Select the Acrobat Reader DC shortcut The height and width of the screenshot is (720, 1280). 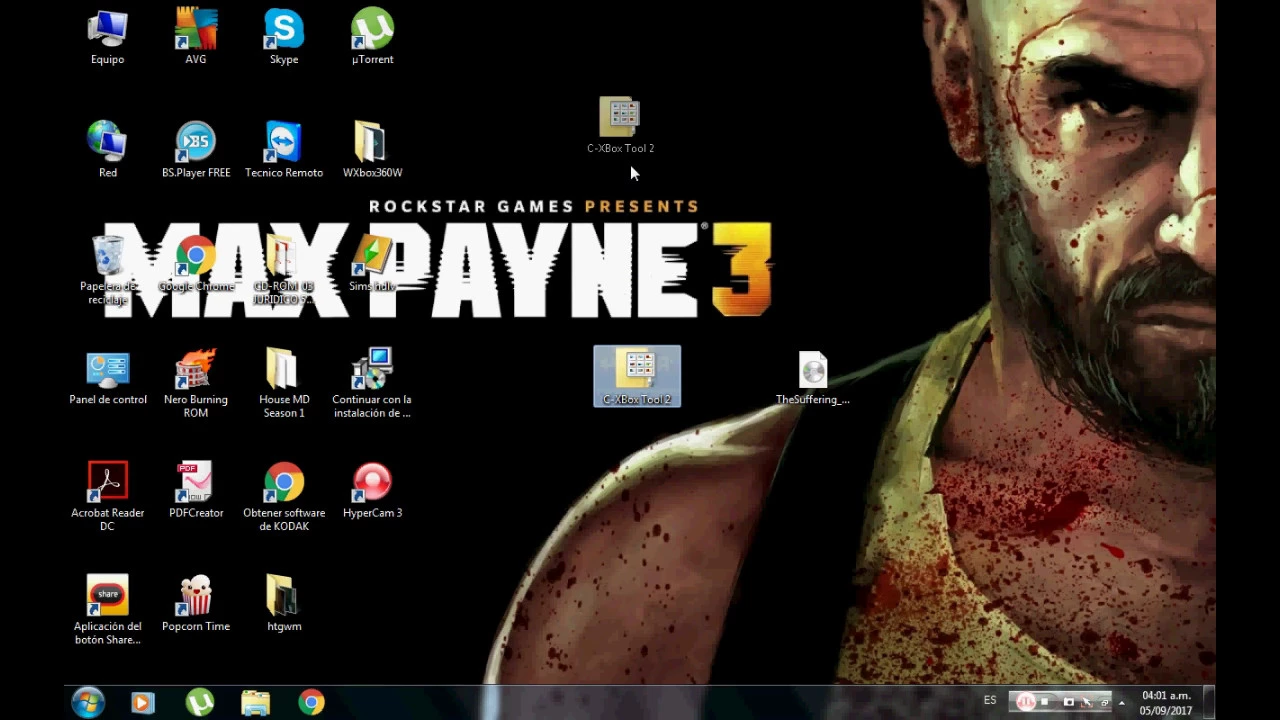tap(108, 496)
